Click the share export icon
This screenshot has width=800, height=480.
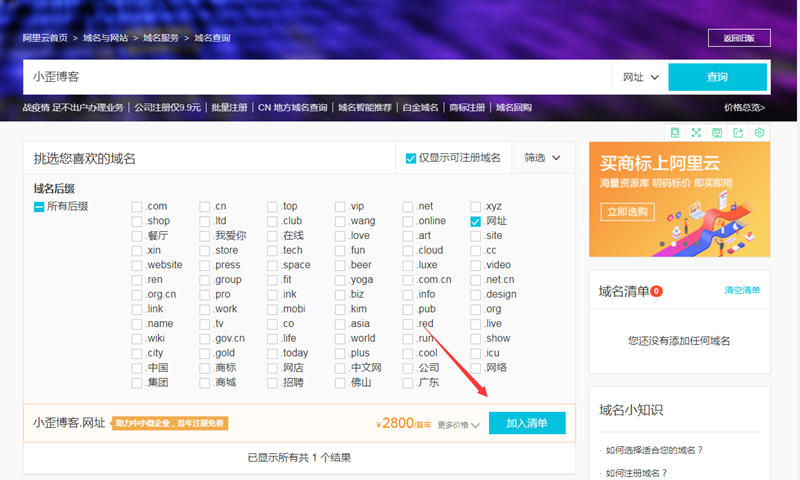tap(738, 133)
